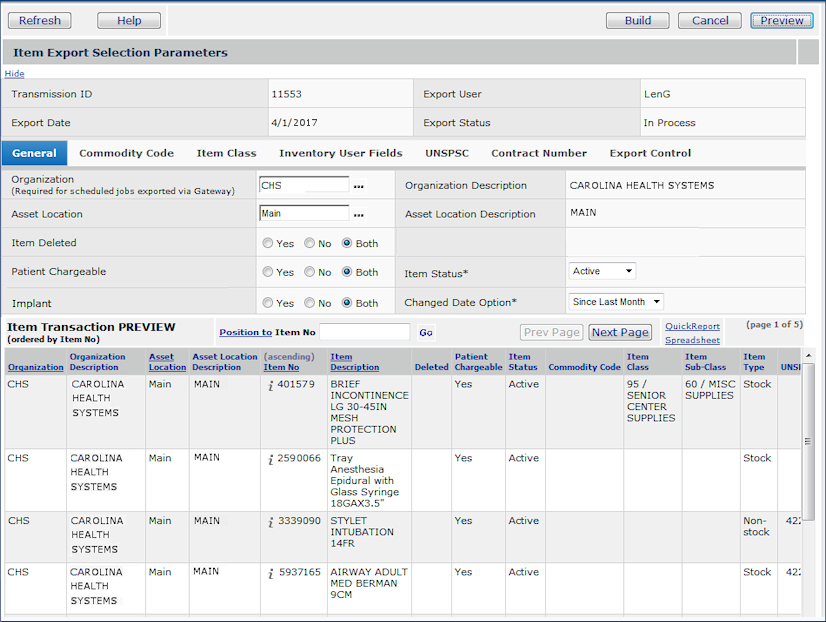
Task: Select Yes for Item Deleted
Action: [x=268, y=243]
